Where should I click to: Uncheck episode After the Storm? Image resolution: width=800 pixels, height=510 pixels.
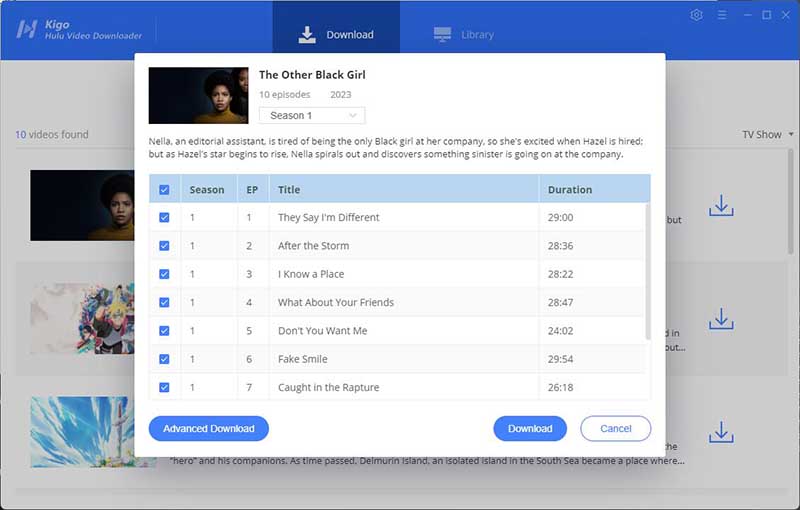pos(164,246)
